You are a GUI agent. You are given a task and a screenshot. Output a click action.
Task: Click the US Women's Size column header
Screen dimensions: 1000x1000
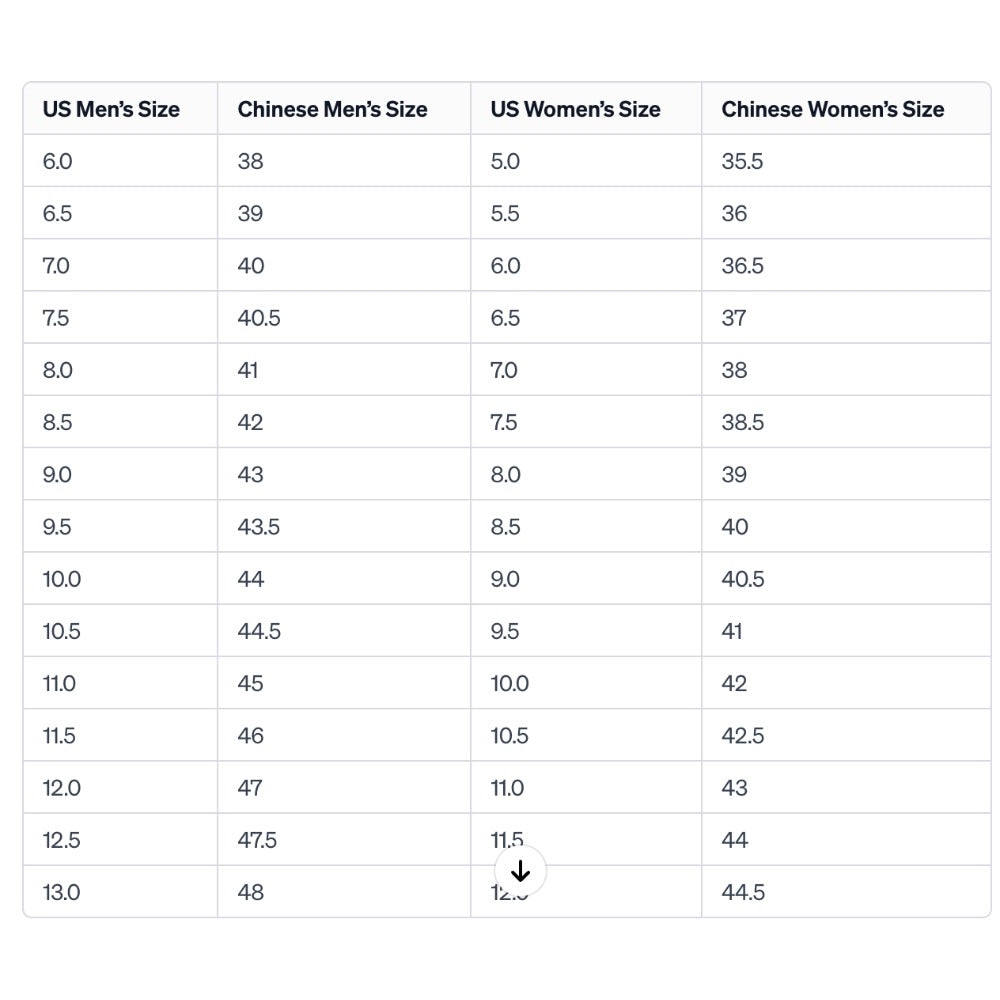(575, 109)
